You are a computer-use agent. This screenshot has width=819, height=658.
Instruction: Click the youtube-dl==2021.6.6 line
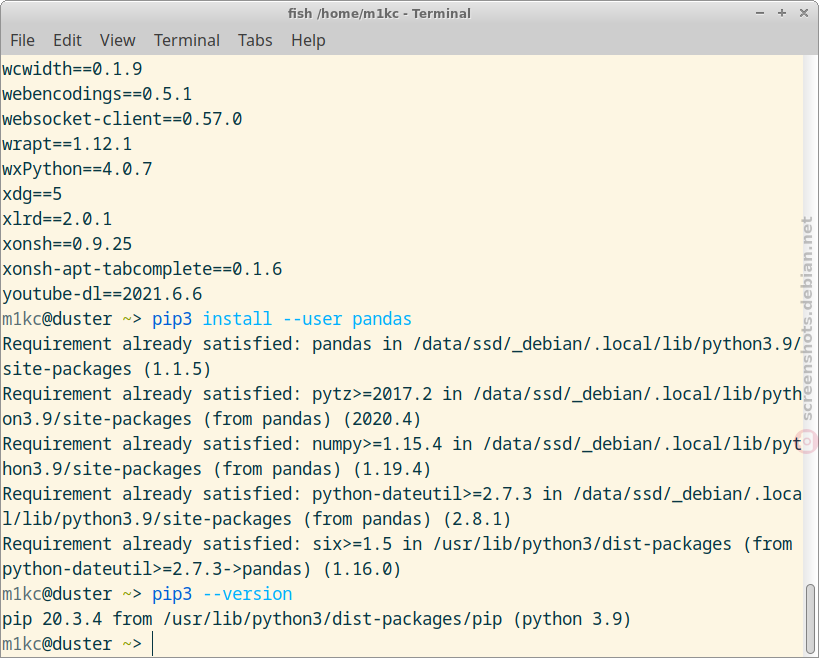[102, 294]
